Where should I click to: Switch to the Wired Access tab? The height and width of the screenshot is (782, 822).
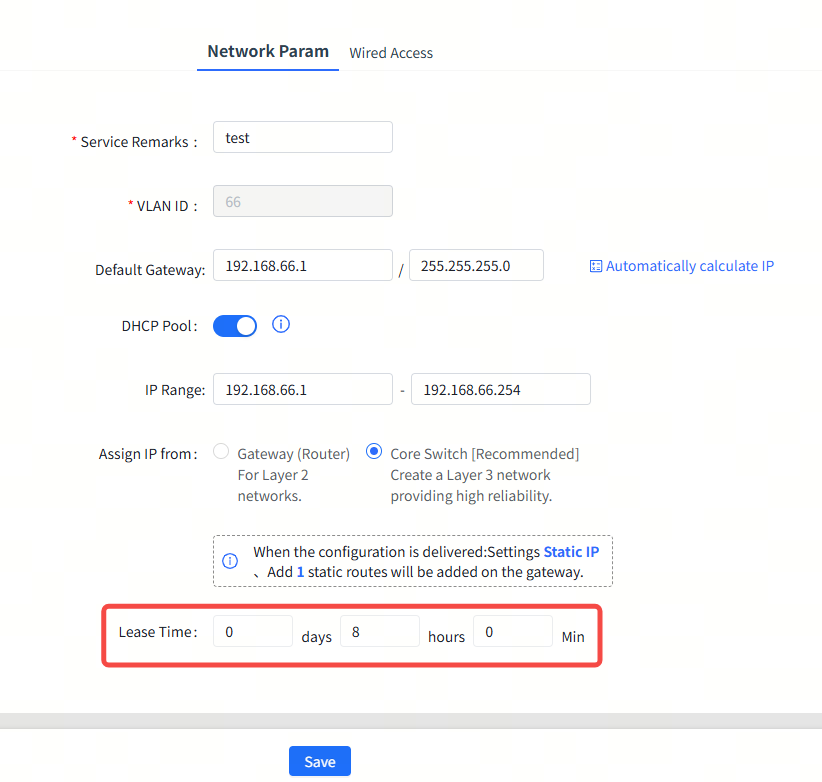pos(391,53)
